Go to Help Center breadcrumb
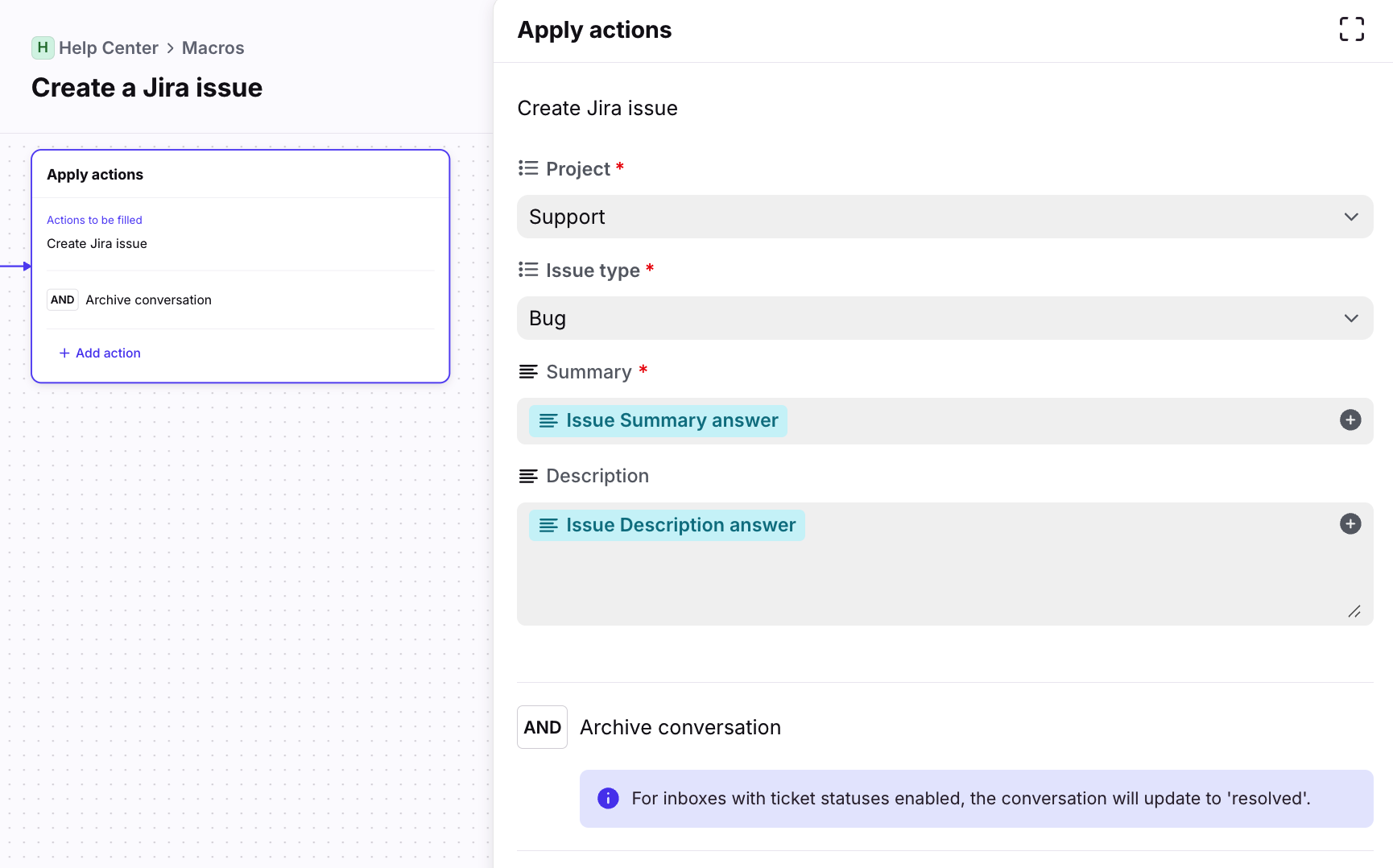Viewport: 1393px width, 868px height. 108,48
